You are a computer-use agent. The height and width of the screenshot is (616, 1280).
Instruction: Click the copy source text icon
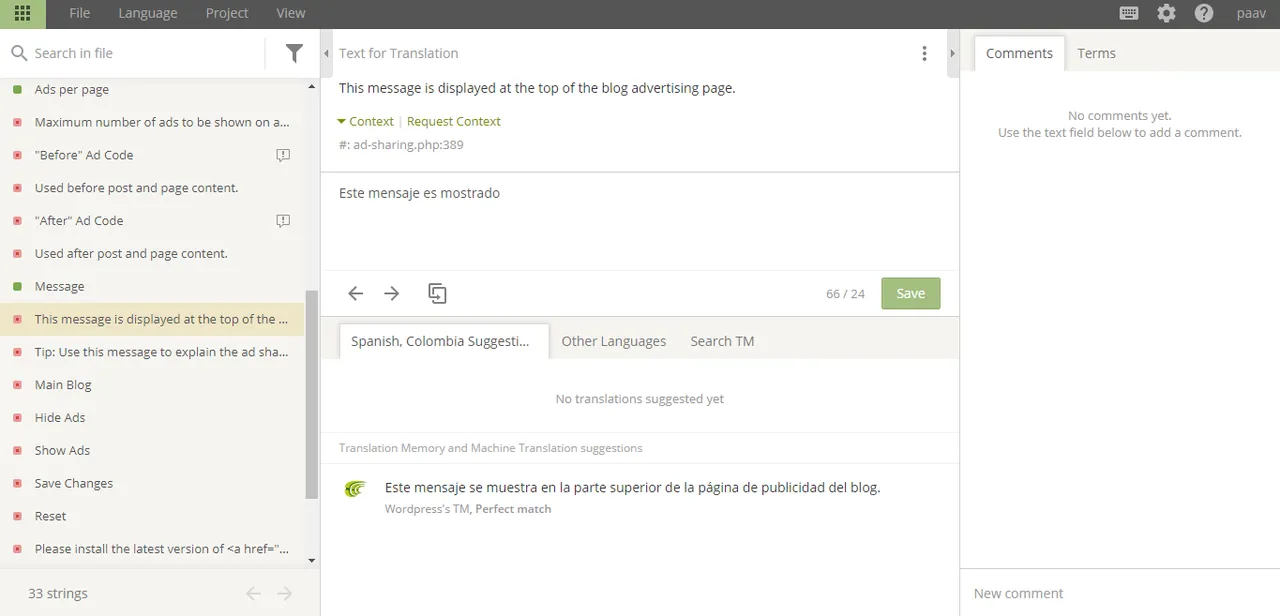pos(437,293)
